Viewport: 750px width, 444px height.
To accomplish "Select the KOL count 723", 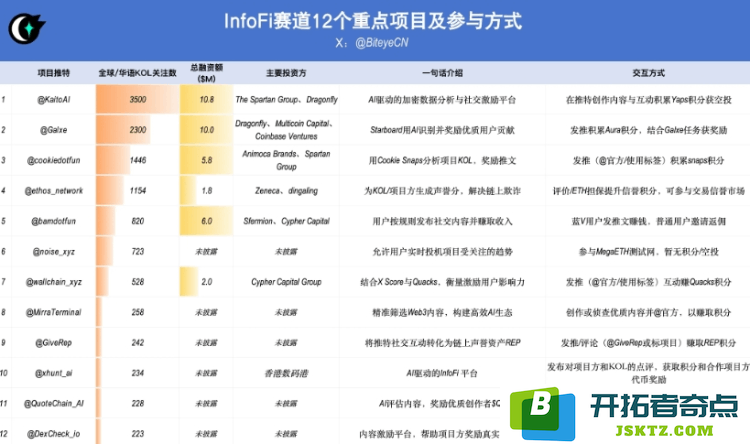I will point(138,251).
